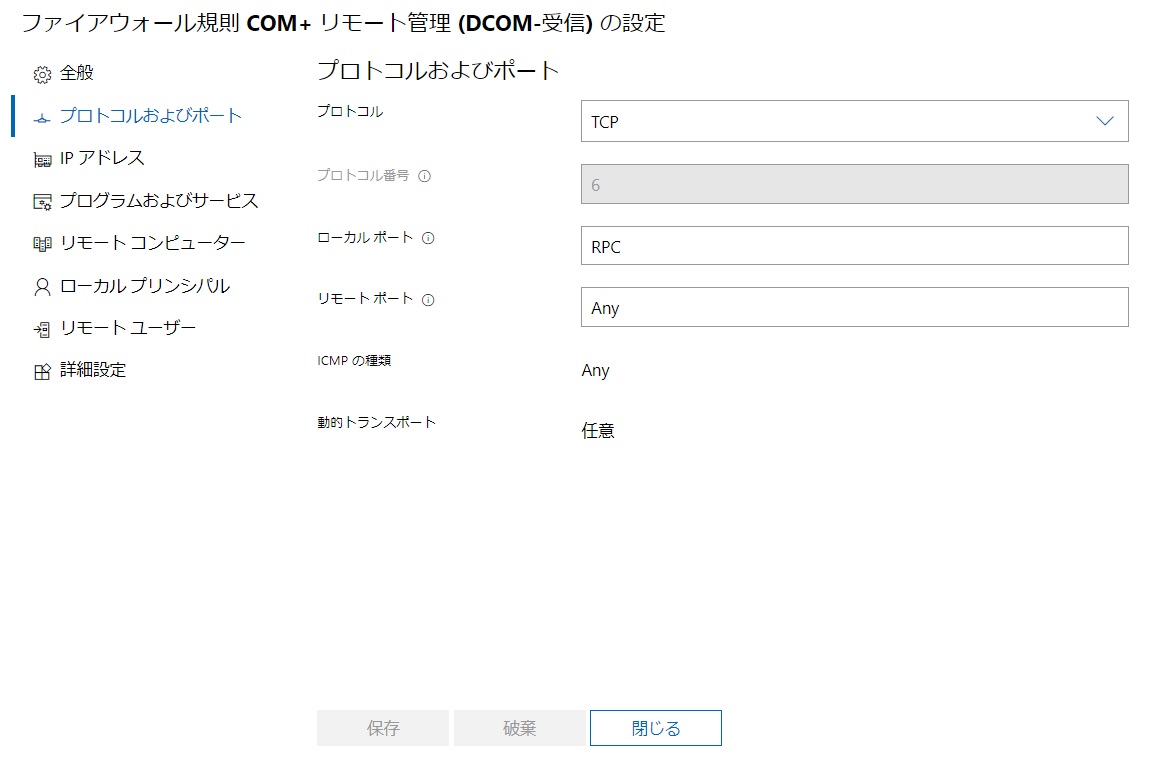
Task: Click the ローカル ポート label text
Action: 365,238
